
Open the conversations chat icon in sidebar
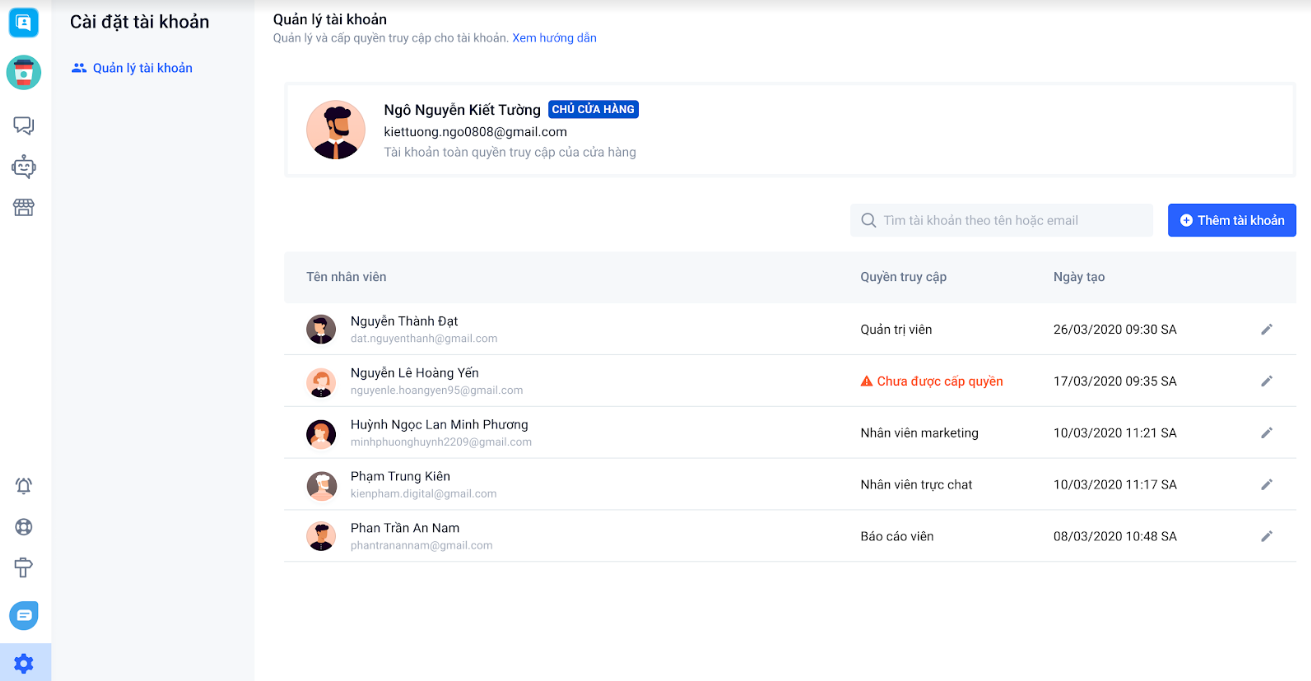pos(24,125)
